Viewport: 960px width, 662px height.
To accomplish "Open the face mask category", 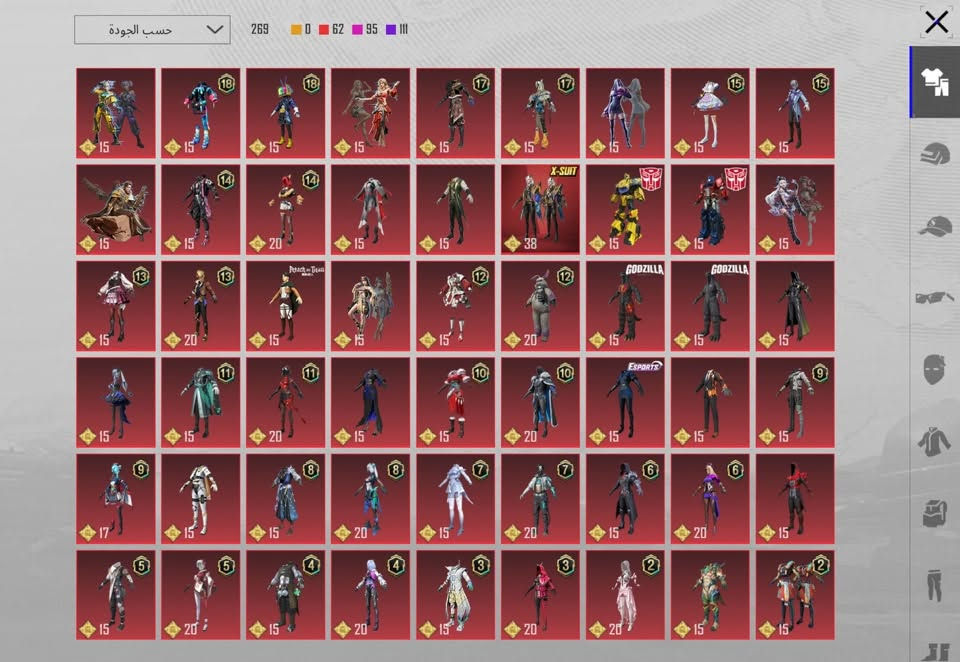I will pos(935,369).
